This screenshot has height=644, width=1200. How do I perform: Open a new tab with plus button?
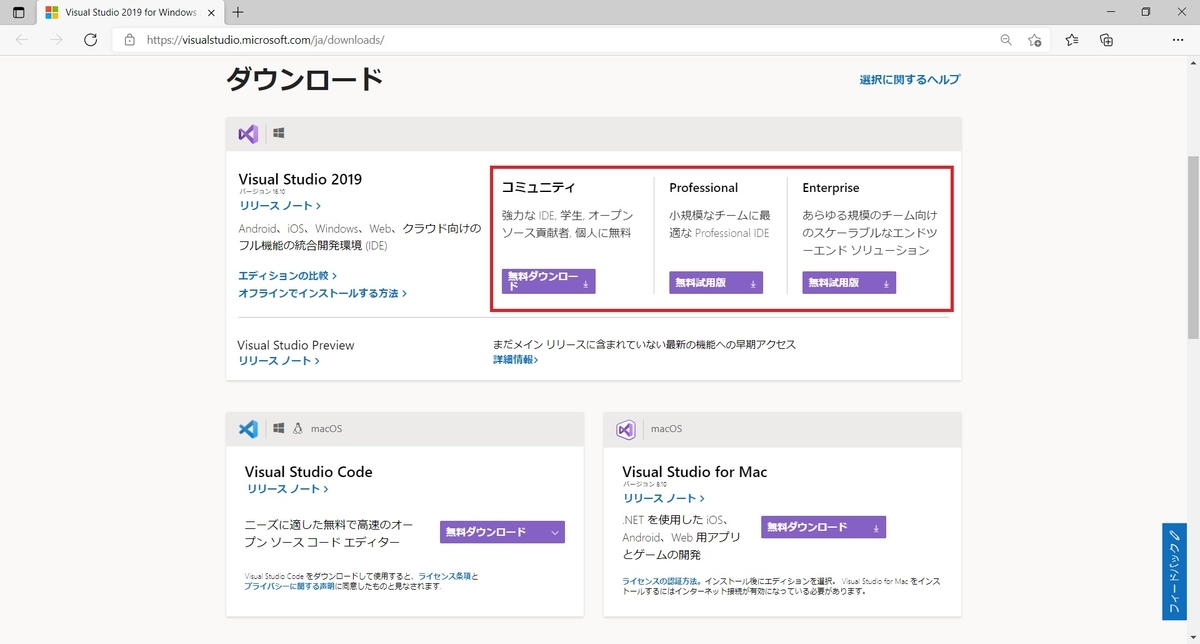237,13
